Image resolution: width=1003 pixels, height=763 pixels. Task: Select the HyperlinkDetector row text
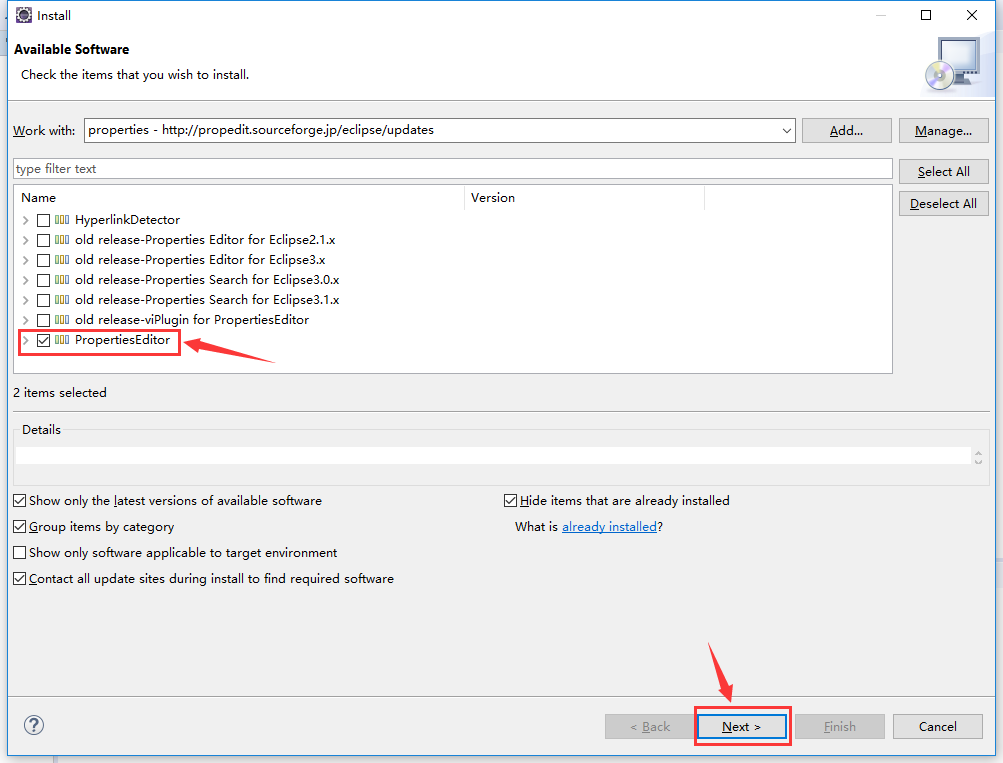(x=127, y=220)
